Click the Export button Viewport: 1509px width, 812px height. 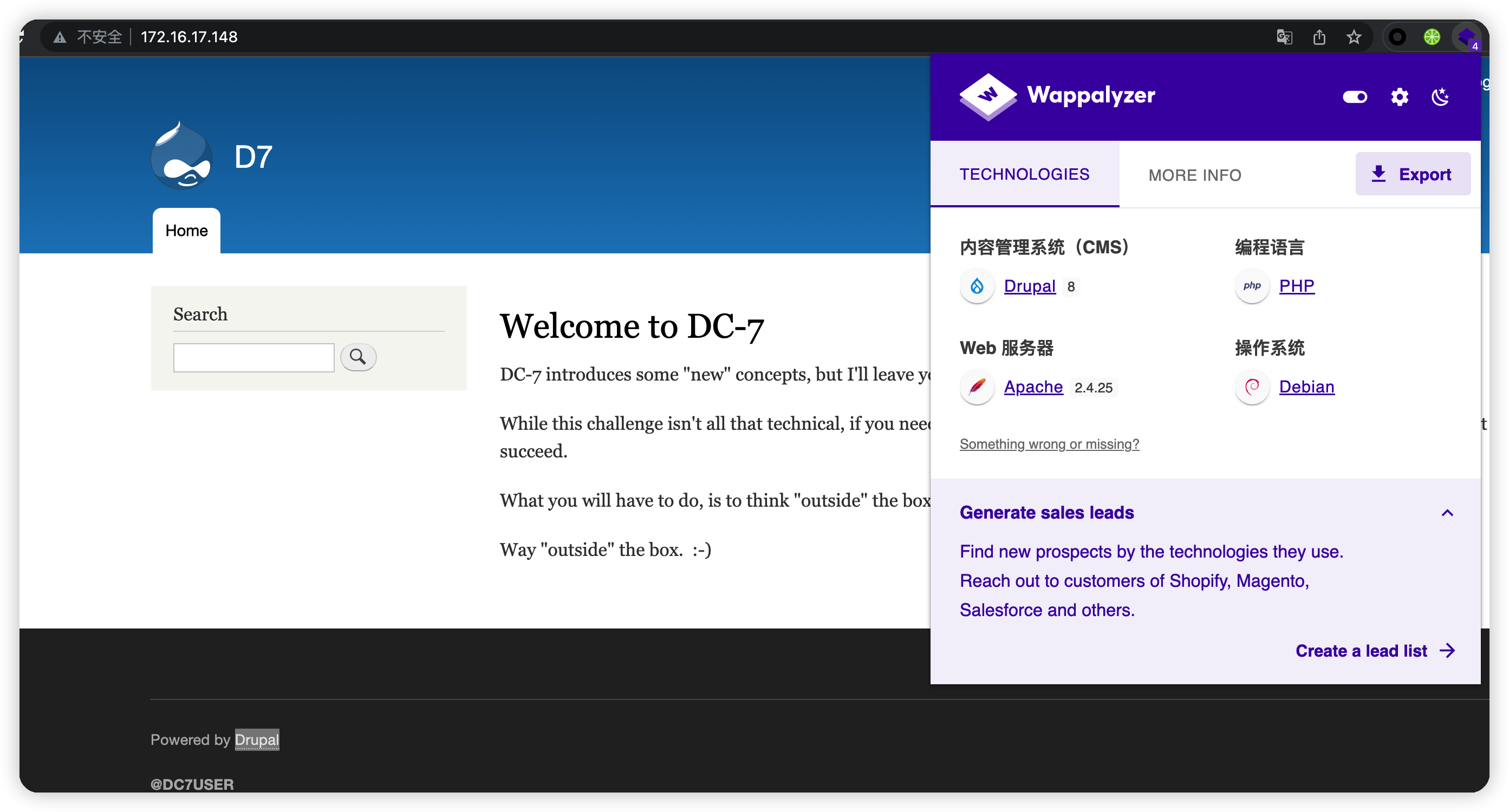click(x=1413, y=174)
